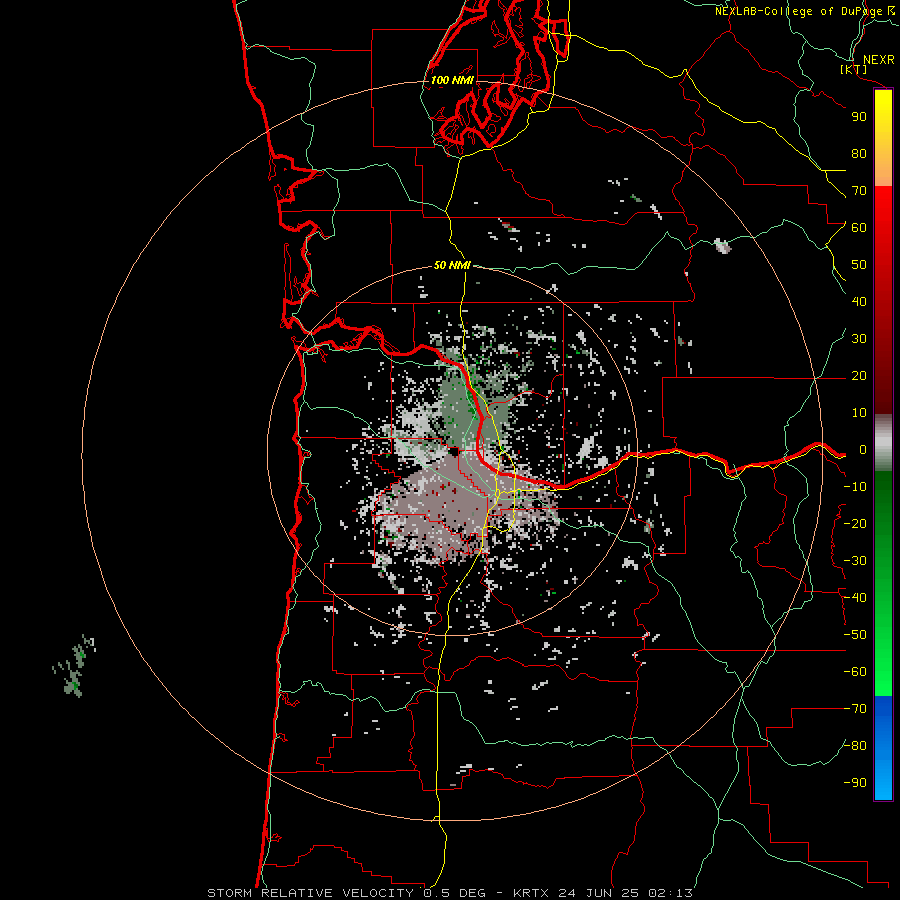Click the "02:13" timestamp text
The image size is (900, 900).
670,893
